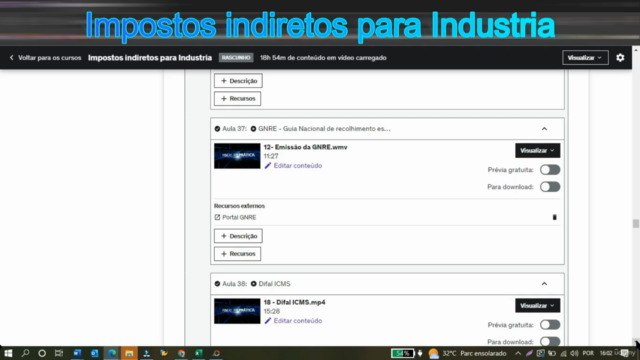The height and width of the screenshot is (360, 640).
Task: Click the back arrow next to Voltar para os cursos
Action: coord(11,58)
